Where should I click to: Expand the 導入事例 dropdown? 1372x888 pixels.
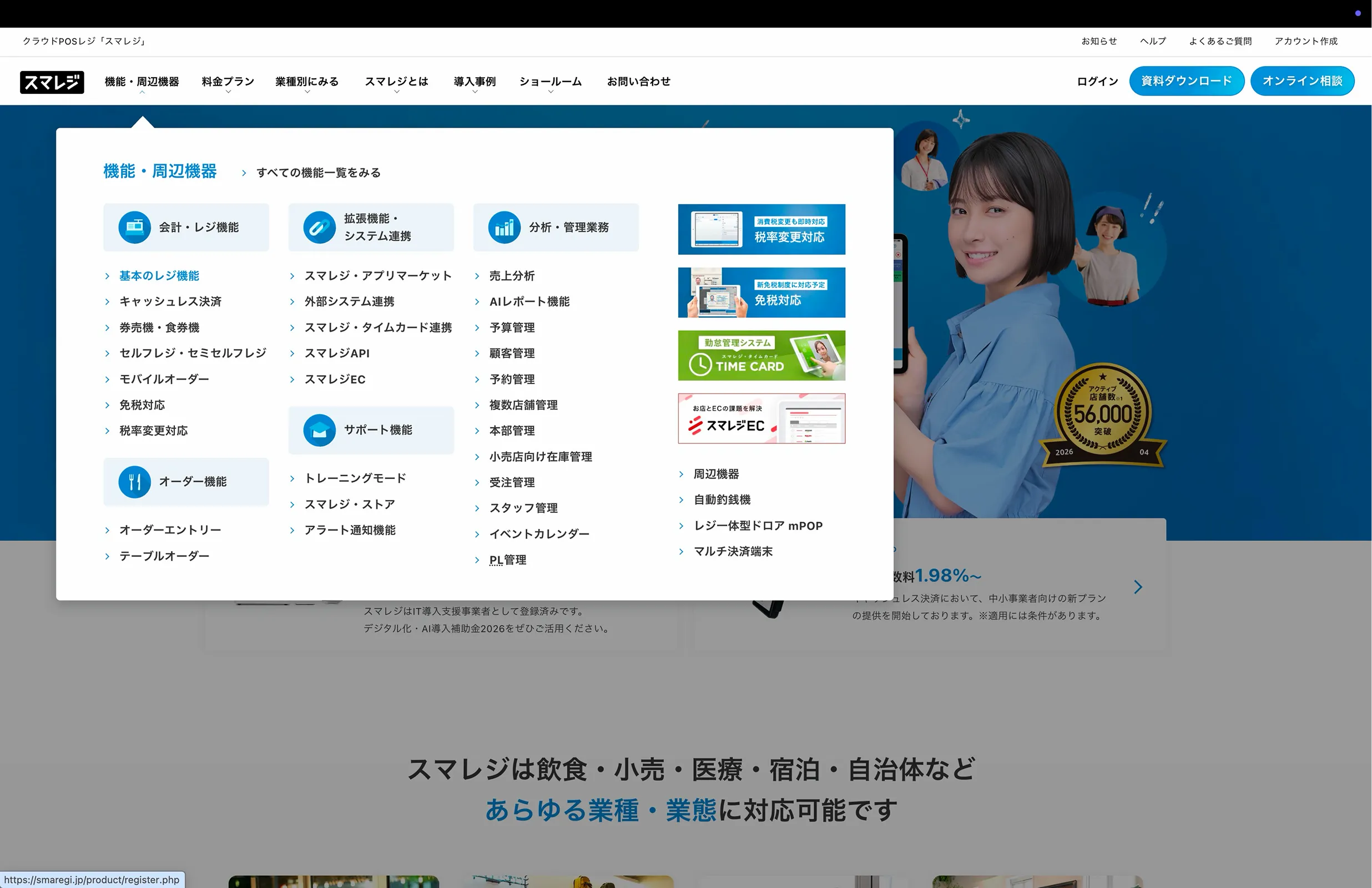pyautogui.click(x=475, y=82)
